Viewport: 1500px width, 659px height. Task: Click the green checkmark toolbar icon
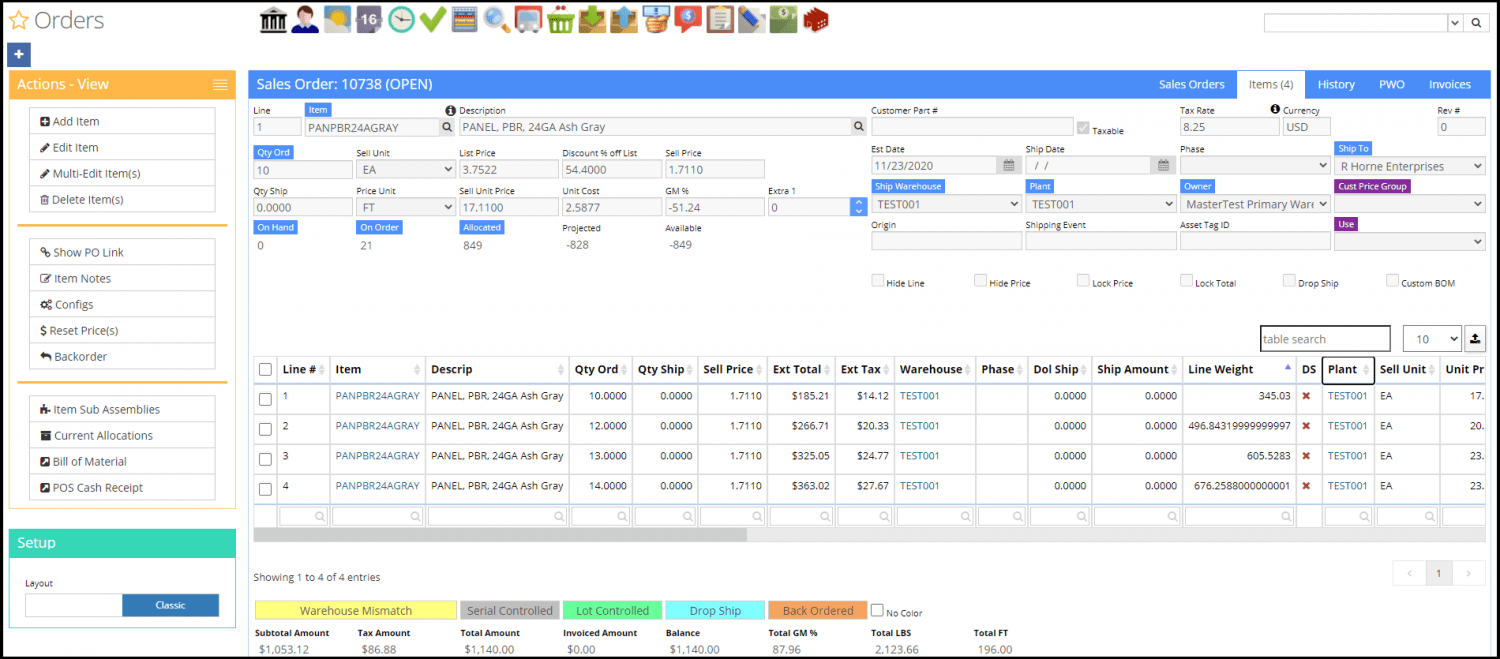tap(432, 19)
